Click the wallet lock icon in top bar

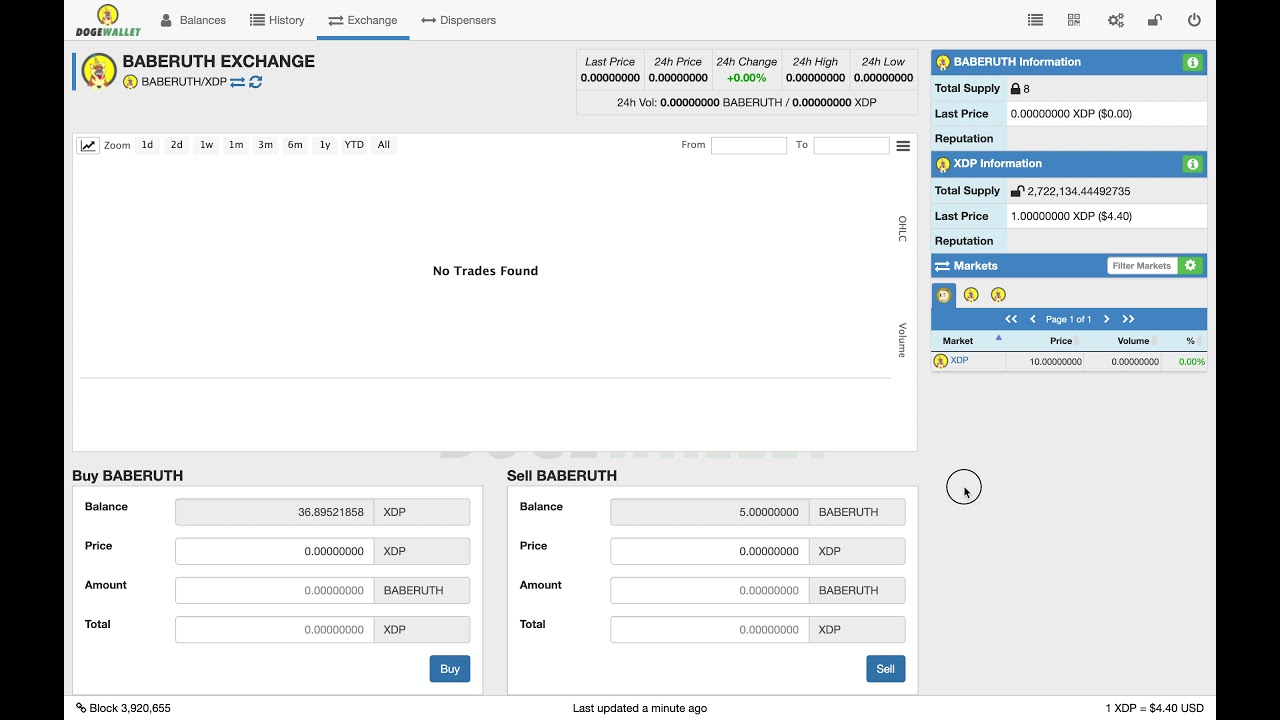click(1154, 20)
